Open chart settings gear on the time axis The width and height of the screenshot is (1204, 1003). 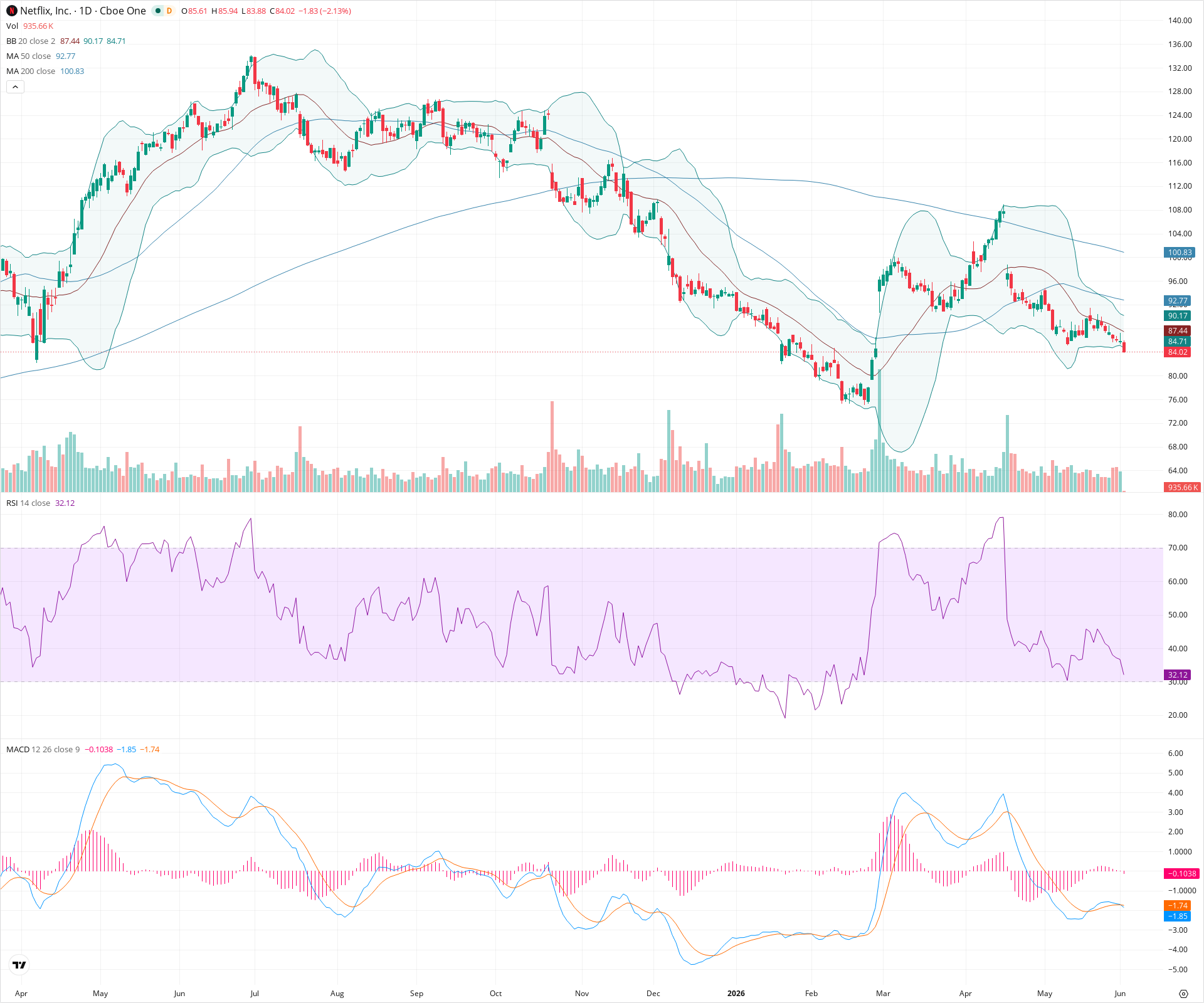(1183, 994)
